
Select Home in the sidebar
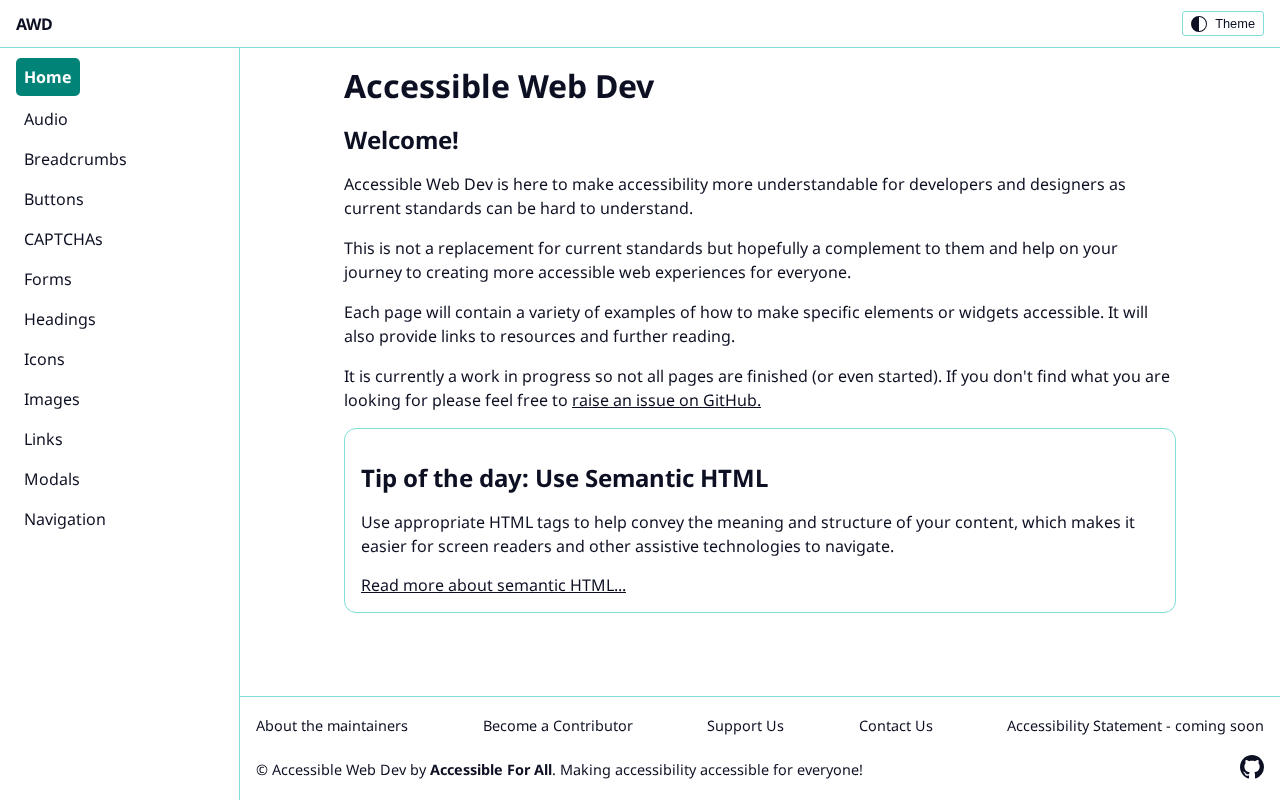click(x=48, y=77)
